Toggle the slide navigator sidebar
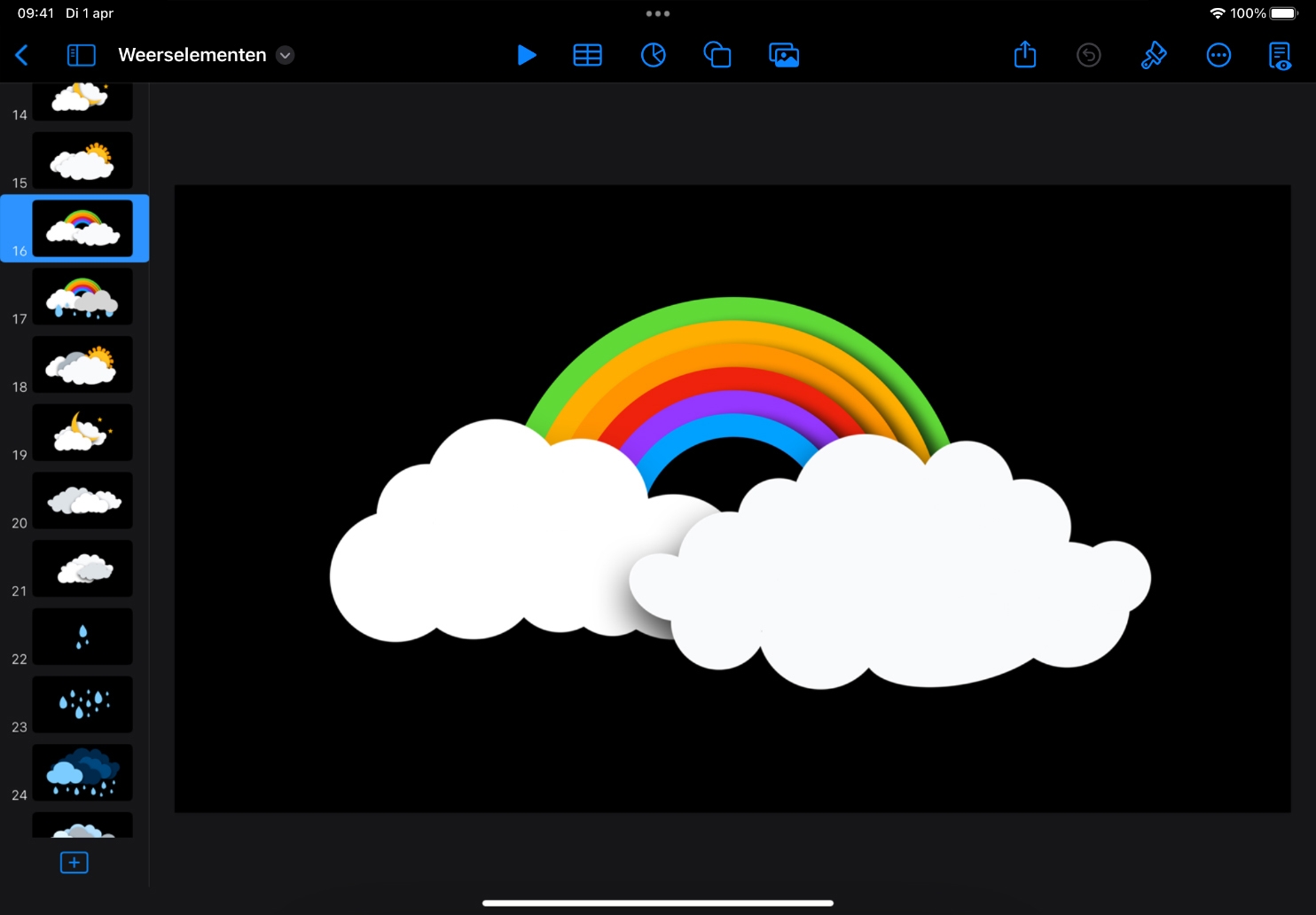The image size is (1316, 915). [x=81, y=55]
